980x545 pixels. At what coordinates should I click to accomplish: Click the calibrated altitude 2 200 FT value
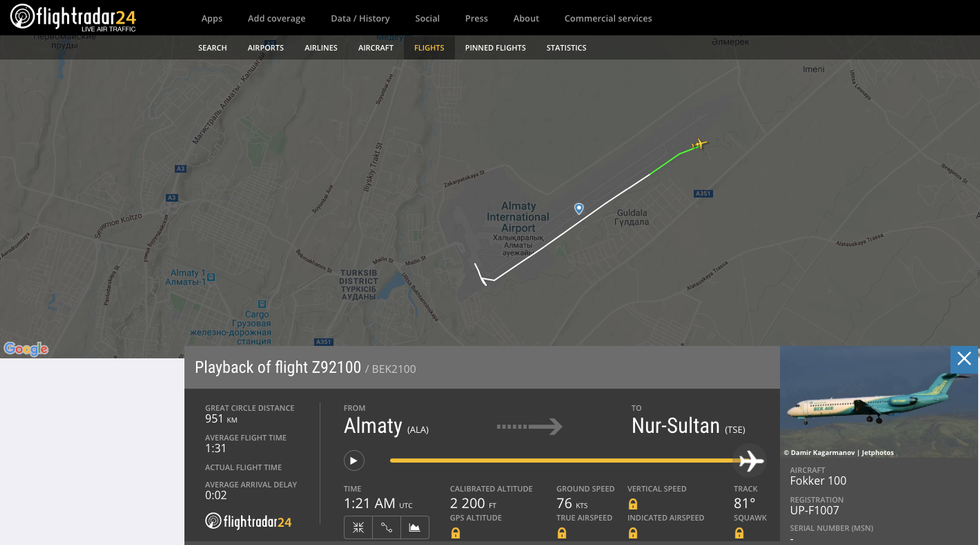473,504
